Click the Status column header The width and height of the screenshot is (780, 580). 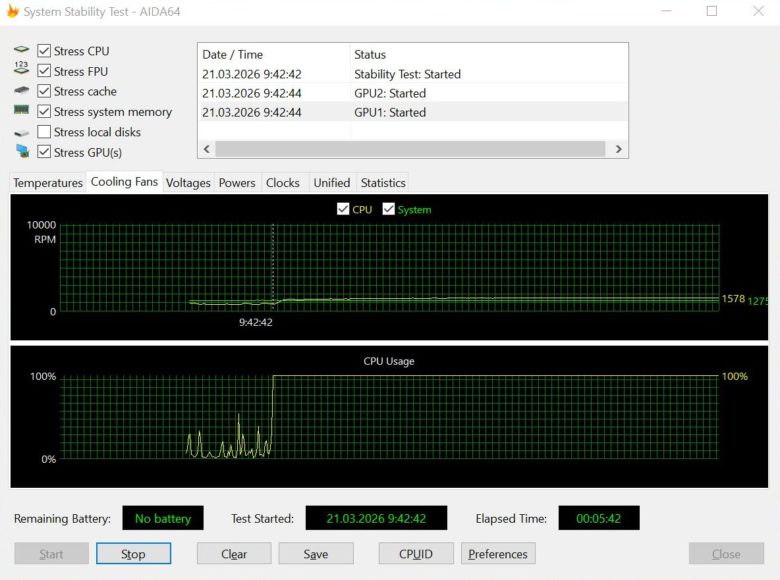tap(489, 54)
